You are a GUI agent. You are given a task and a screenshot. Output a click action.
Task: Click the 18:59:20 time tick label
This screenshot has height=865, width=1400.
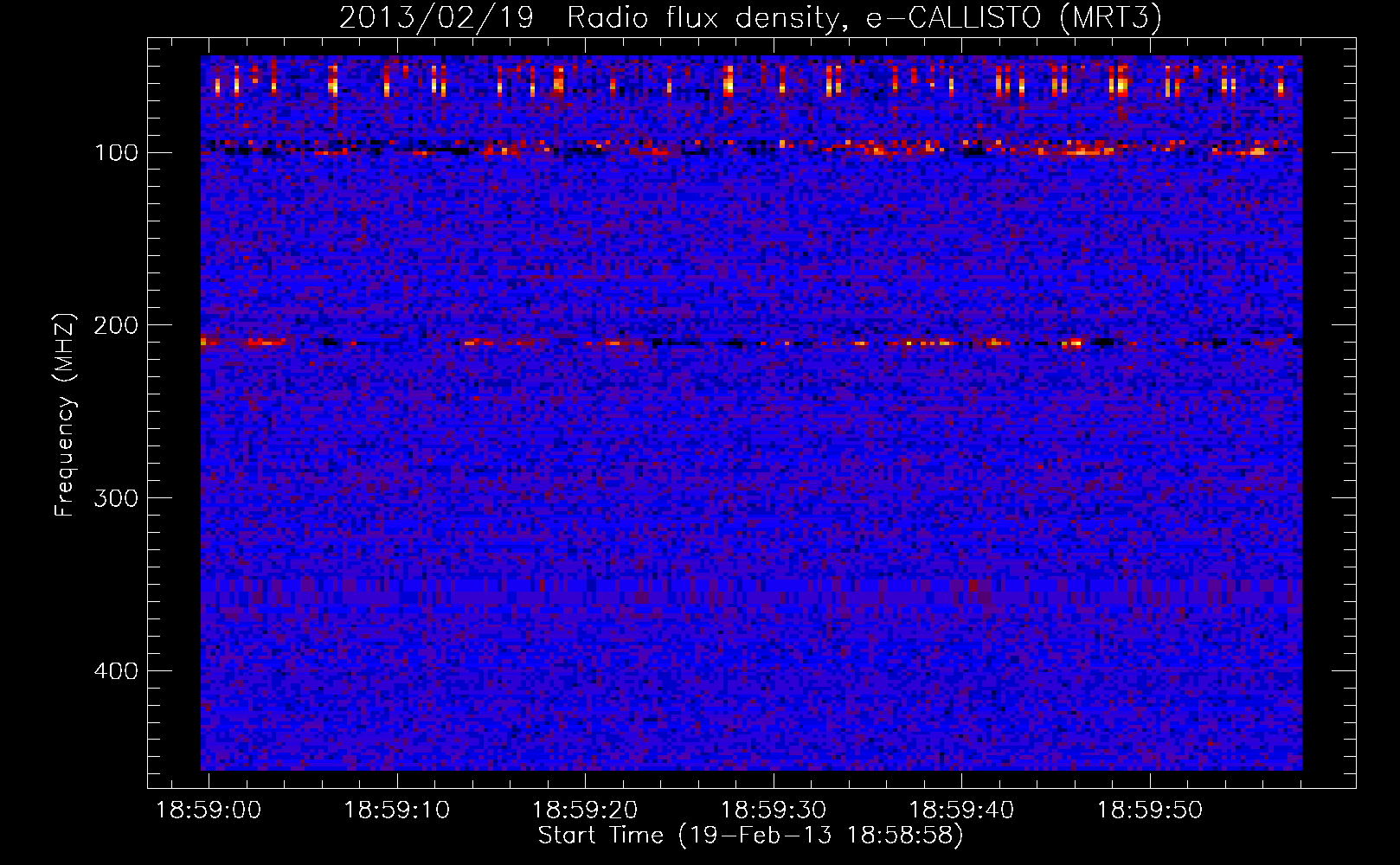585,811
